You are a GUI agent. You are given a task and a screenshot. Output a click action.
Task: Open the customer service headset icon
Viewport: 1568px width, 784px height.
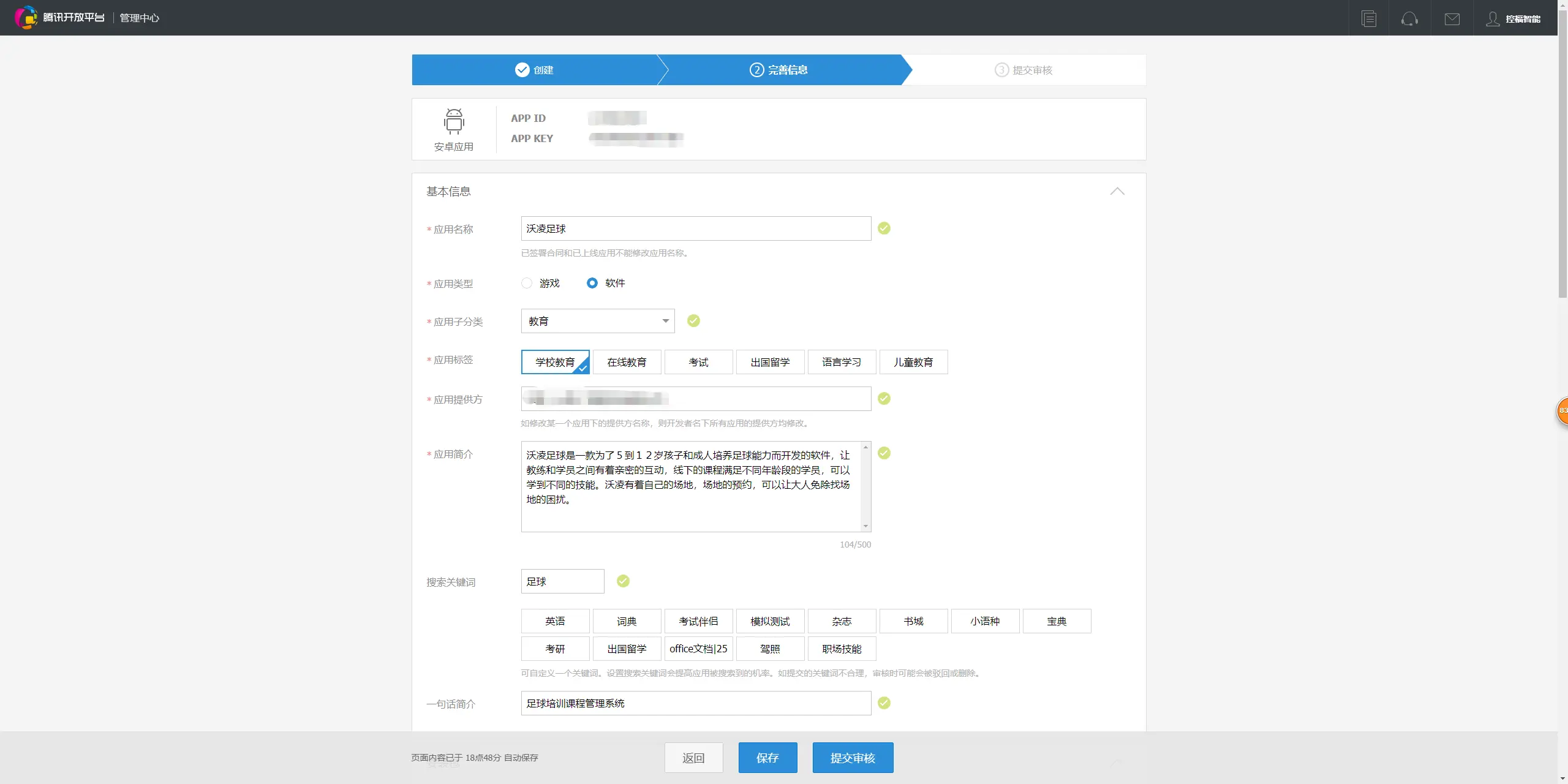pos(1409,18)
